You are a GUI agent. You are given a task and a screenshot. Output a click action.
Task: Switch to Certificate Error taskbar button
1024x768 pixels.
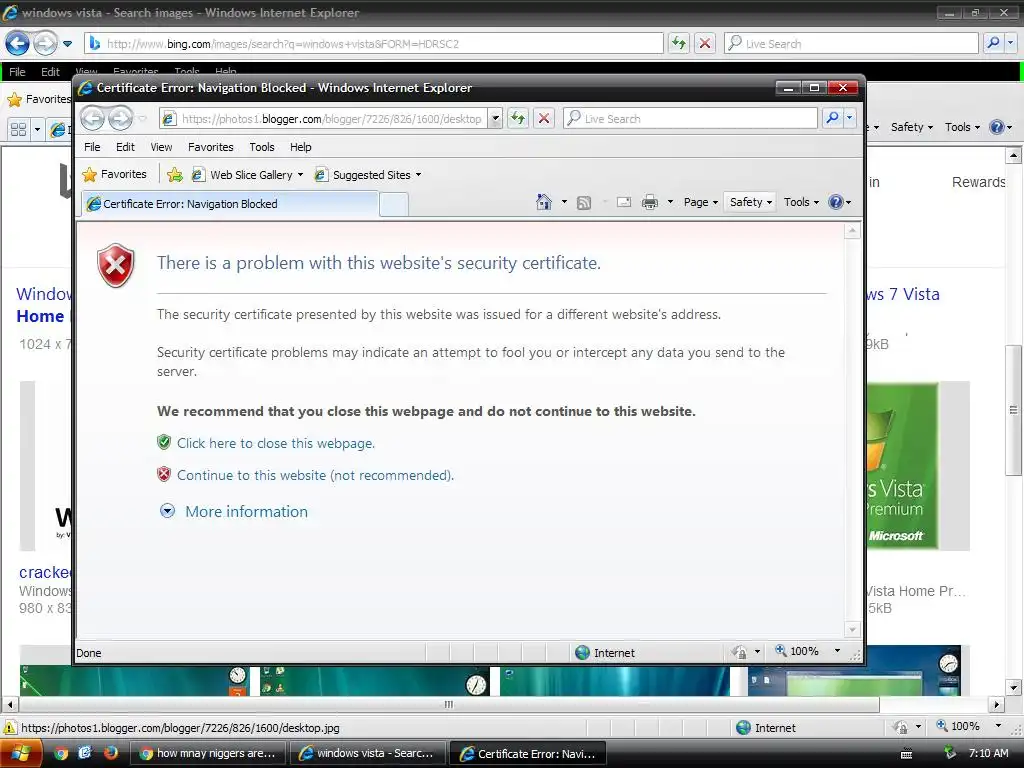coord(528,754)
